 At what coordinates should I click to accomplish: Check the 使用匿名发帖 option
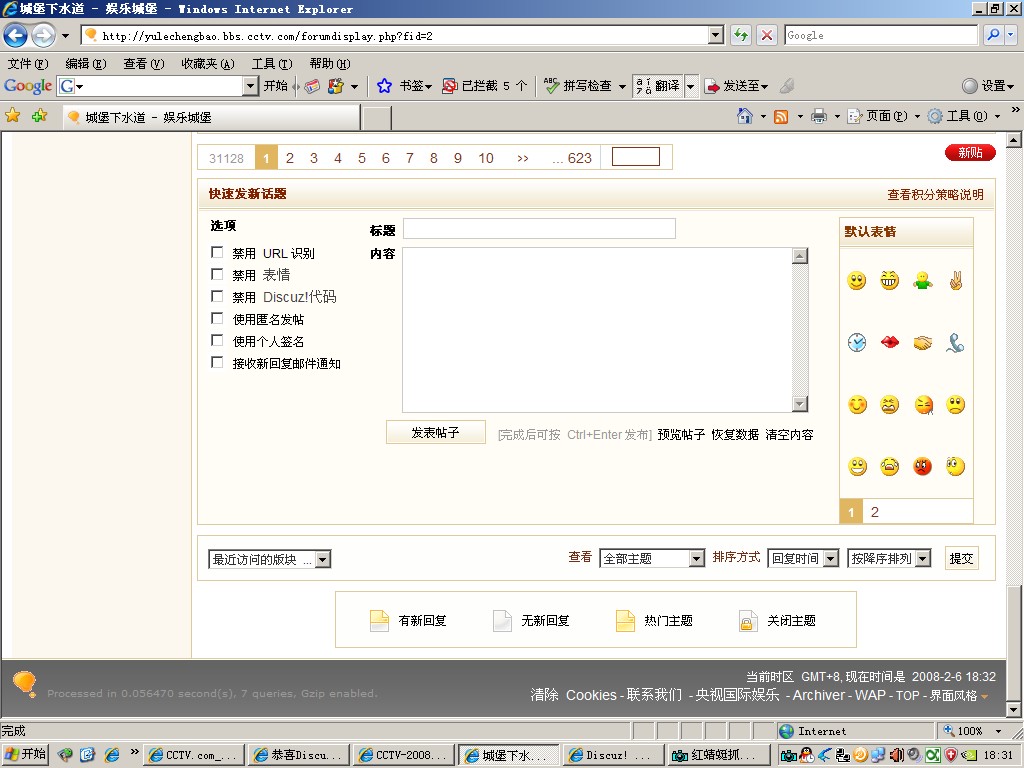(217, 318)
